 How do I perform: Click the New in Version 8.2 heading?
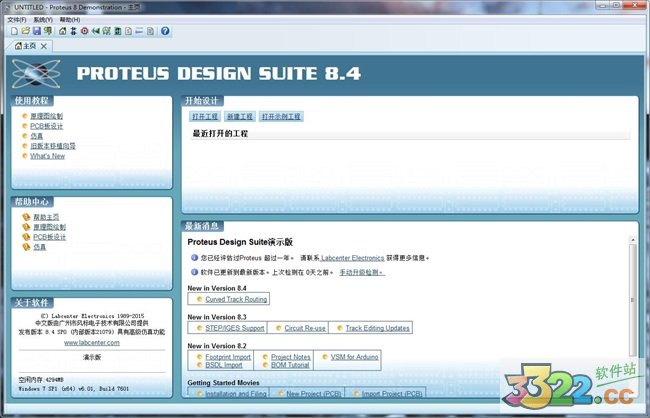[217, 346]
